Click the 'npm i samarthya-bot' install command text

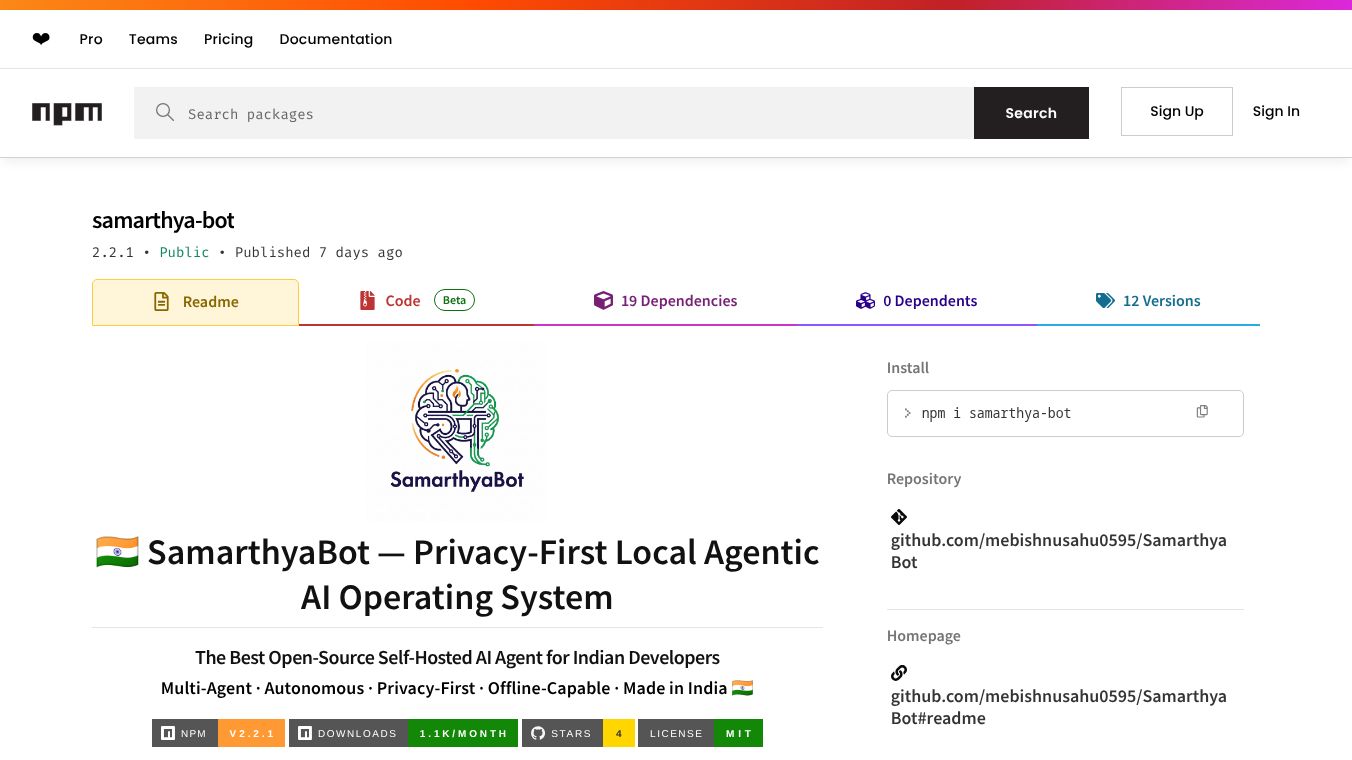click(996, 413)
